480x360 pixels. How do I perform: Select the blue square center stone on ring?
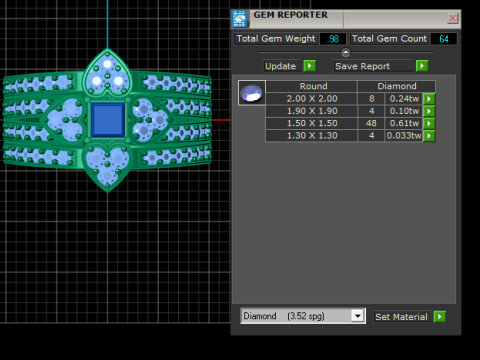(x=108, y=120)
